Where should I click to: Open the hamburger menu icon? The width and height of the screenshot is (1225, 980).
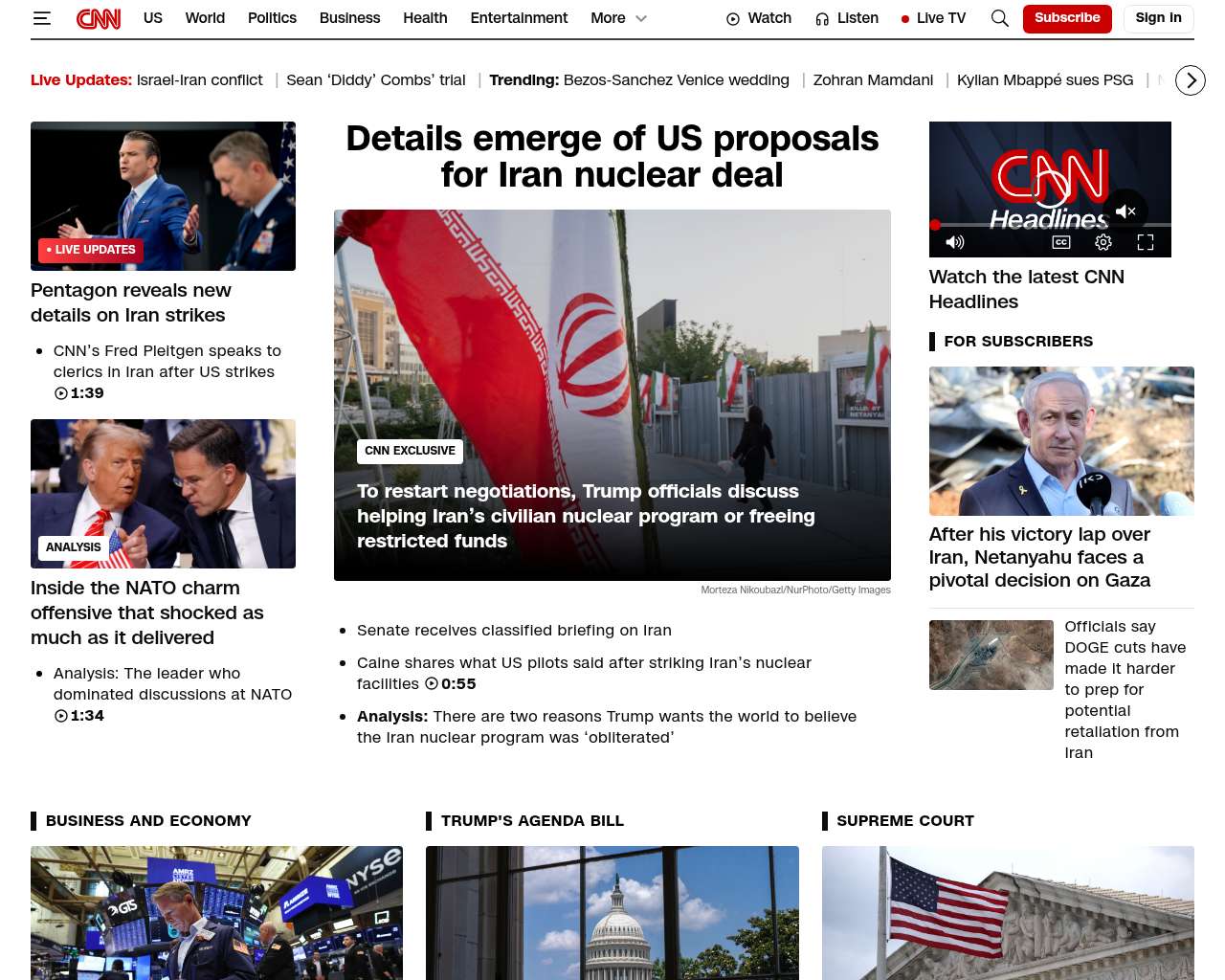click(41, 18)
